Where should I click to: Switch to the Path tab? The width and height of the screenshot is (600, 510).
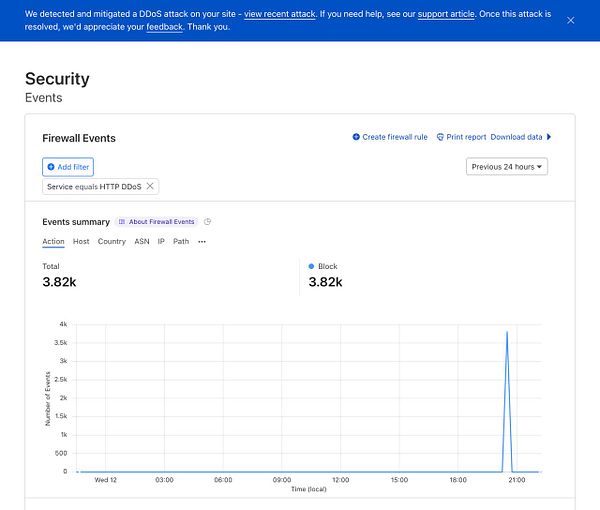coord(181,241)
